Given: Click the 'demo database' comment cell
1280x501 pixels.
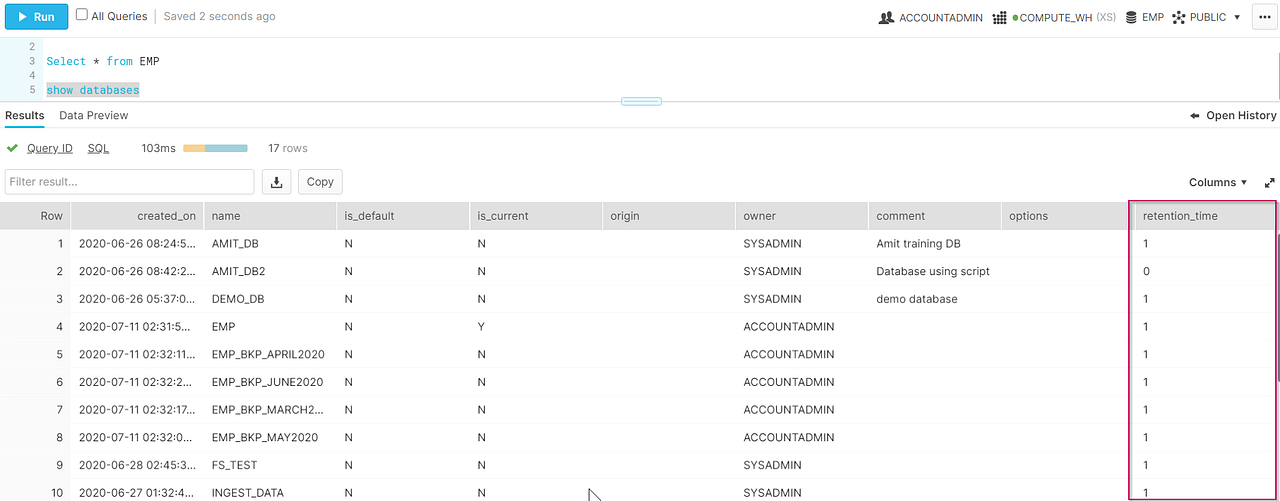Looking at the screenshot, I should point(935,299).
